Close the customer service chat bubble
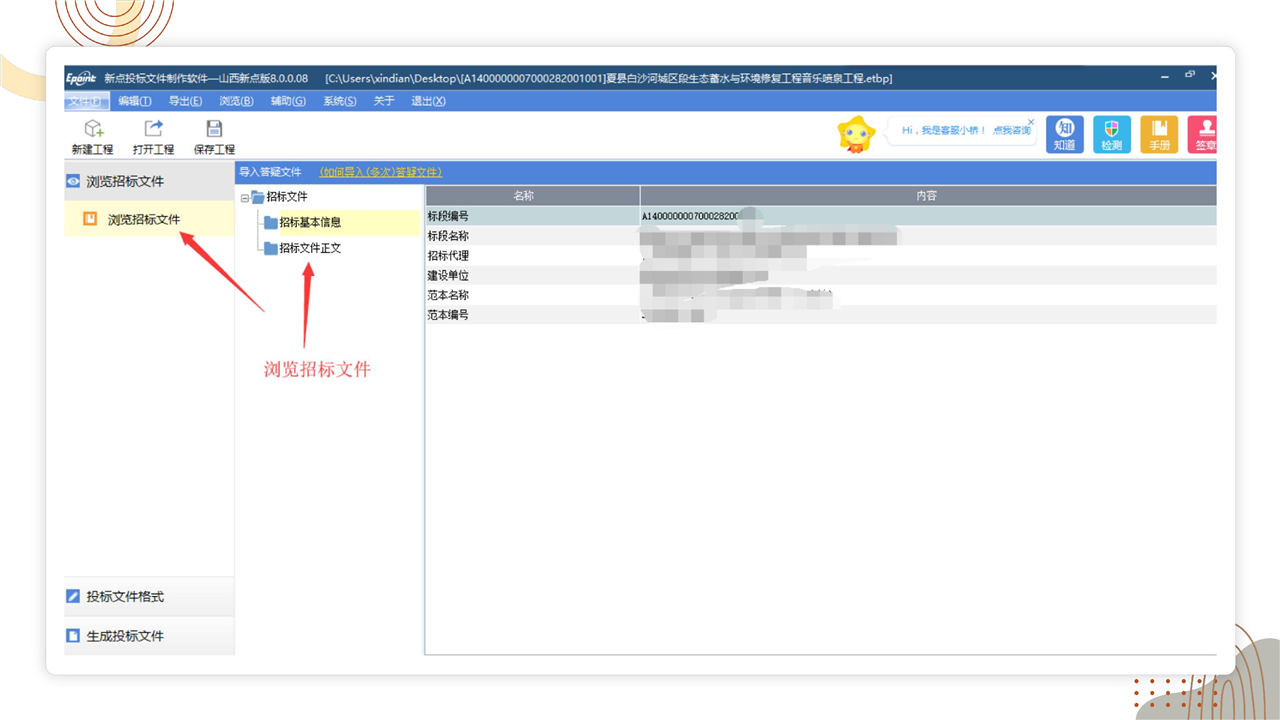 1031,122
